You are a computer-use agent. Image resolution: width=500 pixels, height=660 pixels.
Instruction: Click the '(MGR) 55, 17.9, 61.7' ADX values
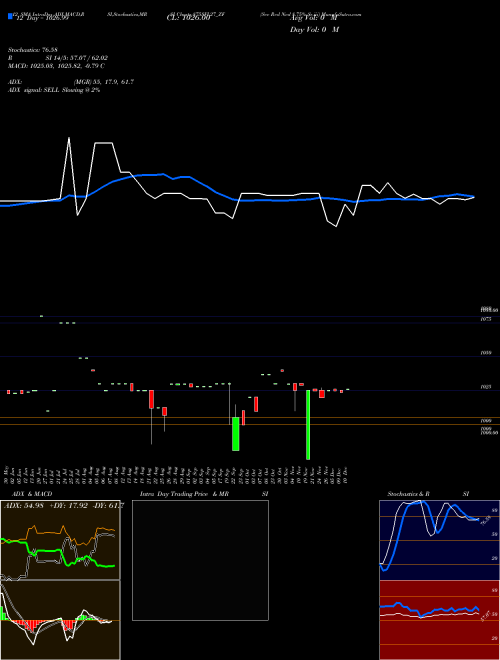pyautogui.click(x=104, y=82)
